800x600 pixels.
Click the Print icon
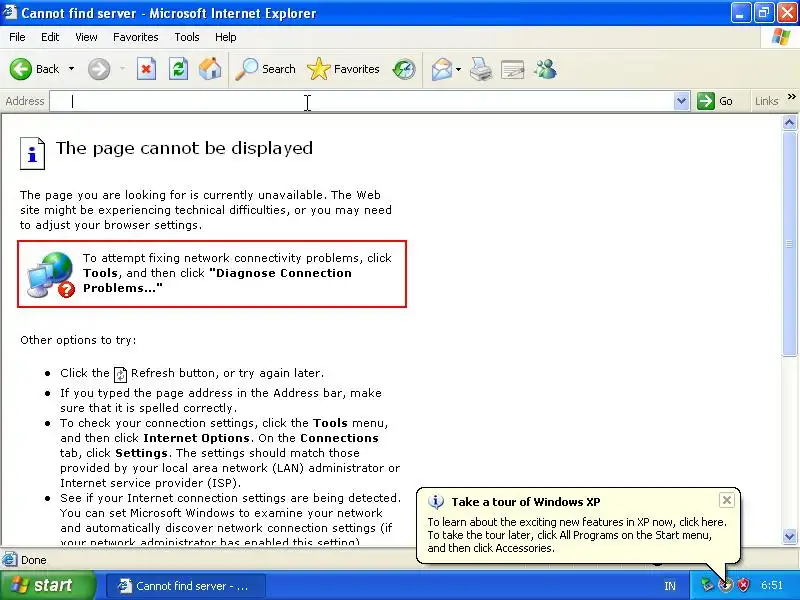[x=481, y=69]
